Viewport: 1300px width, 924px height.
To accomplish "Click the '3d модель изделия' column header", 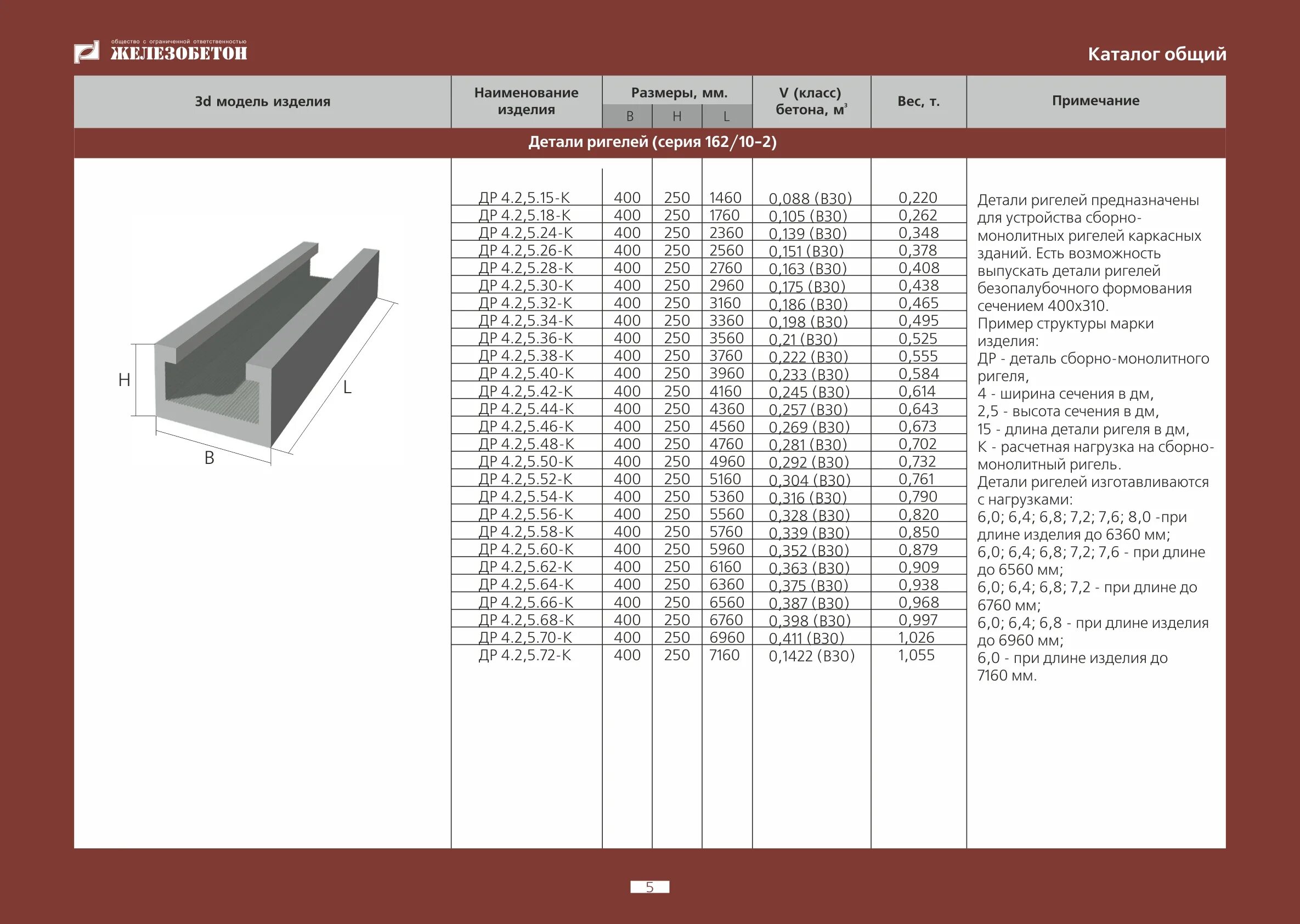I will [x=262, y=101].
